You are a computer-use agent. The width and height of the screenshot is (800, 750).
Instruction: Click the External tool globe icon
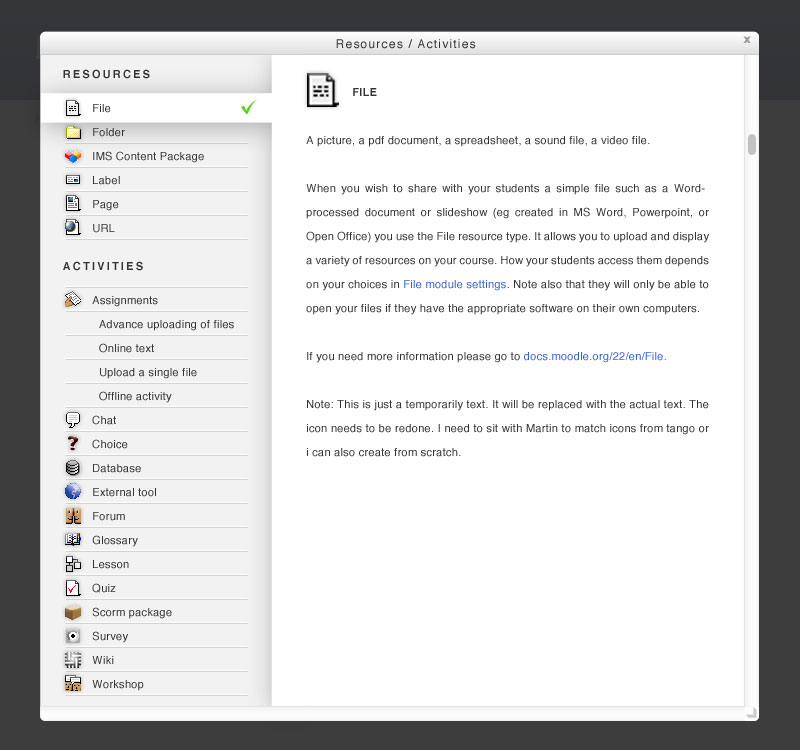[x=73, y=491]
